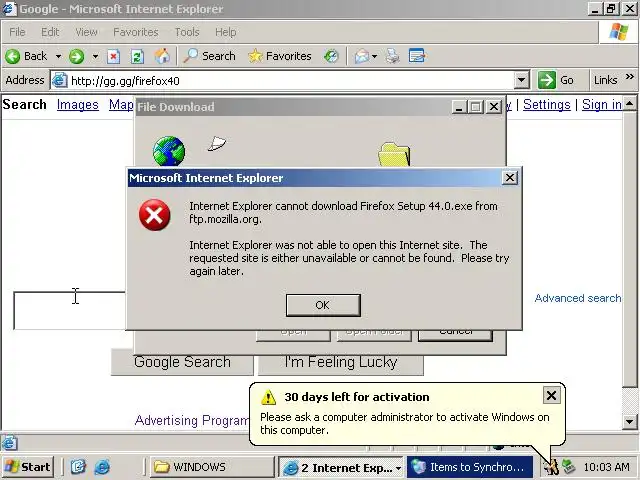Dismiss the activation balloon with X
The width and height of the screenshot is (640, 480).
point(551,395)
